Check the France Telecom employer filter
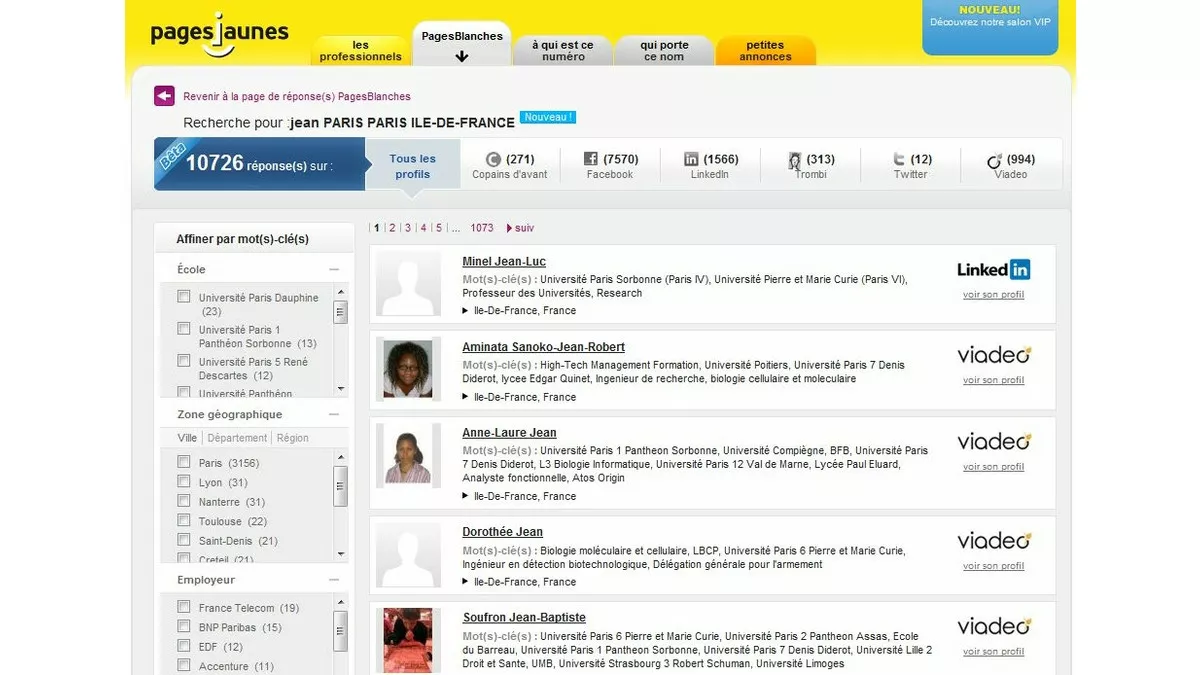Viewport: 1200px width, 675px height. point(183,607)
